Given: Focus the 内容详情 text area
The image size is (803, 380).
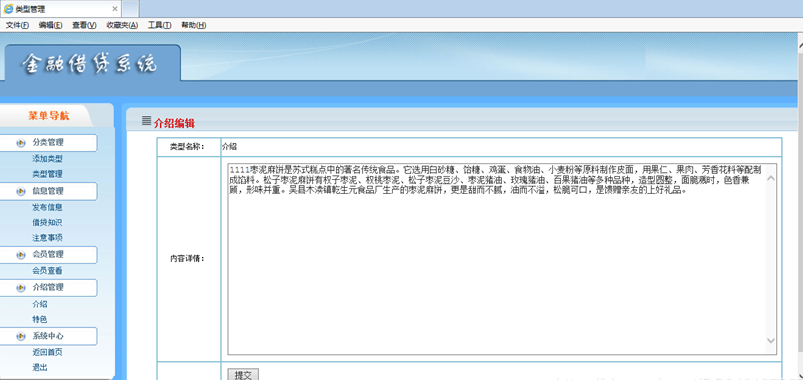Looking at the screenshot, I should click(502, 259).
